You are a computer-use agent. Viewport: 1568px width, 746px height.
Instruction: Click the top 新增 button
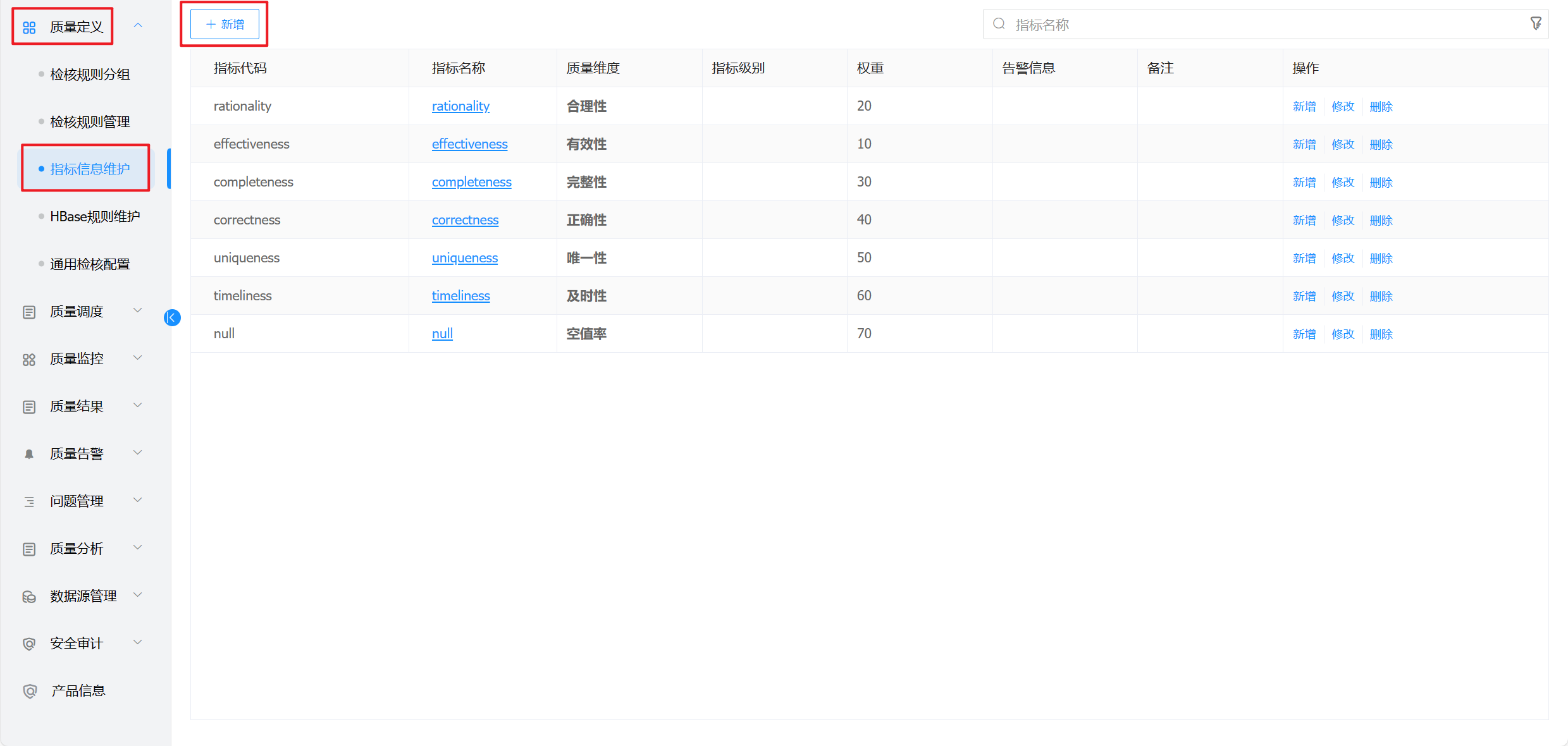[225, 24]
